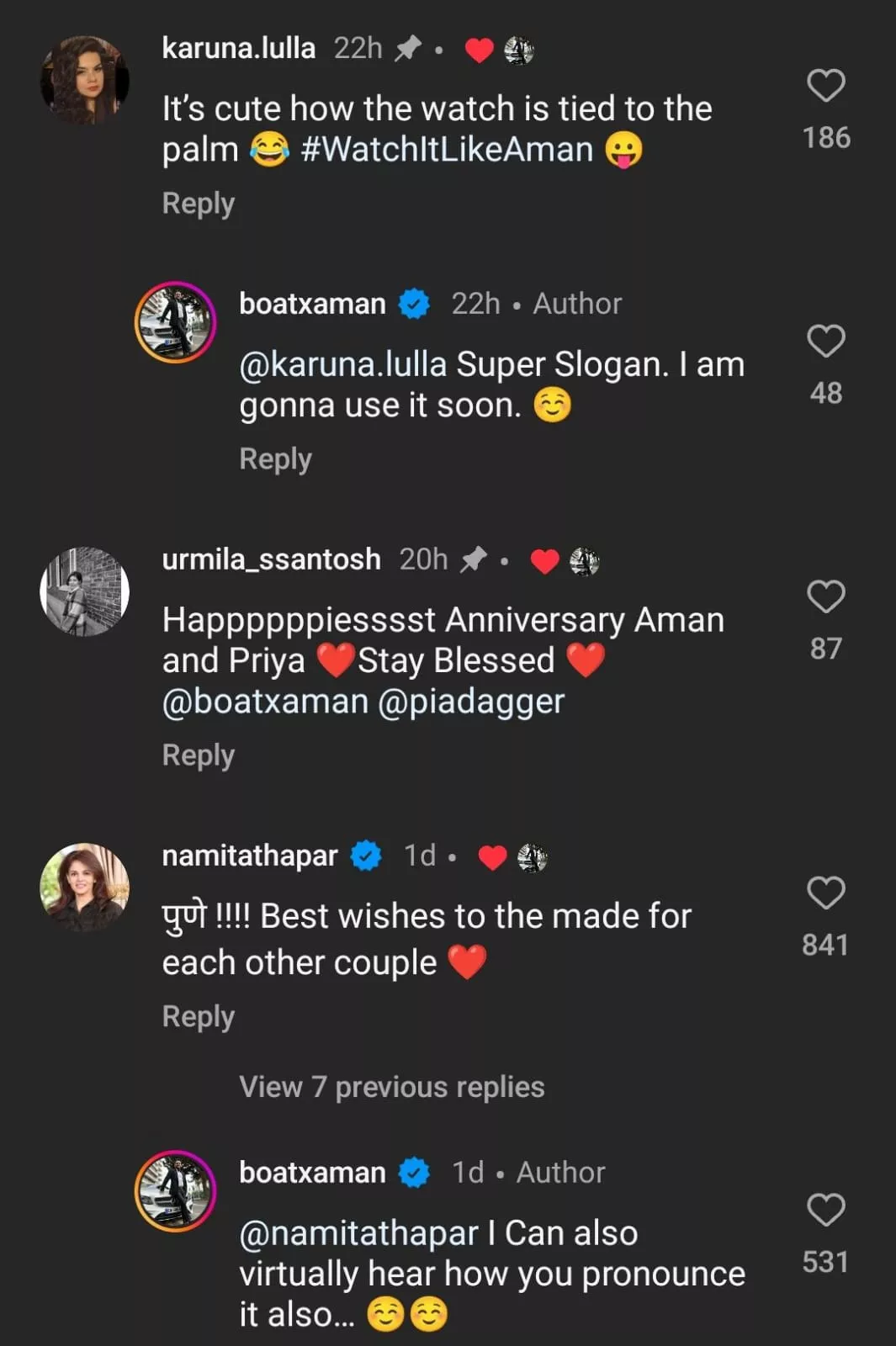The width and height of the screenshot is (896, 1346).
Task: Tap namitathapar's blue verified badge
Action: tap(366, 856)
